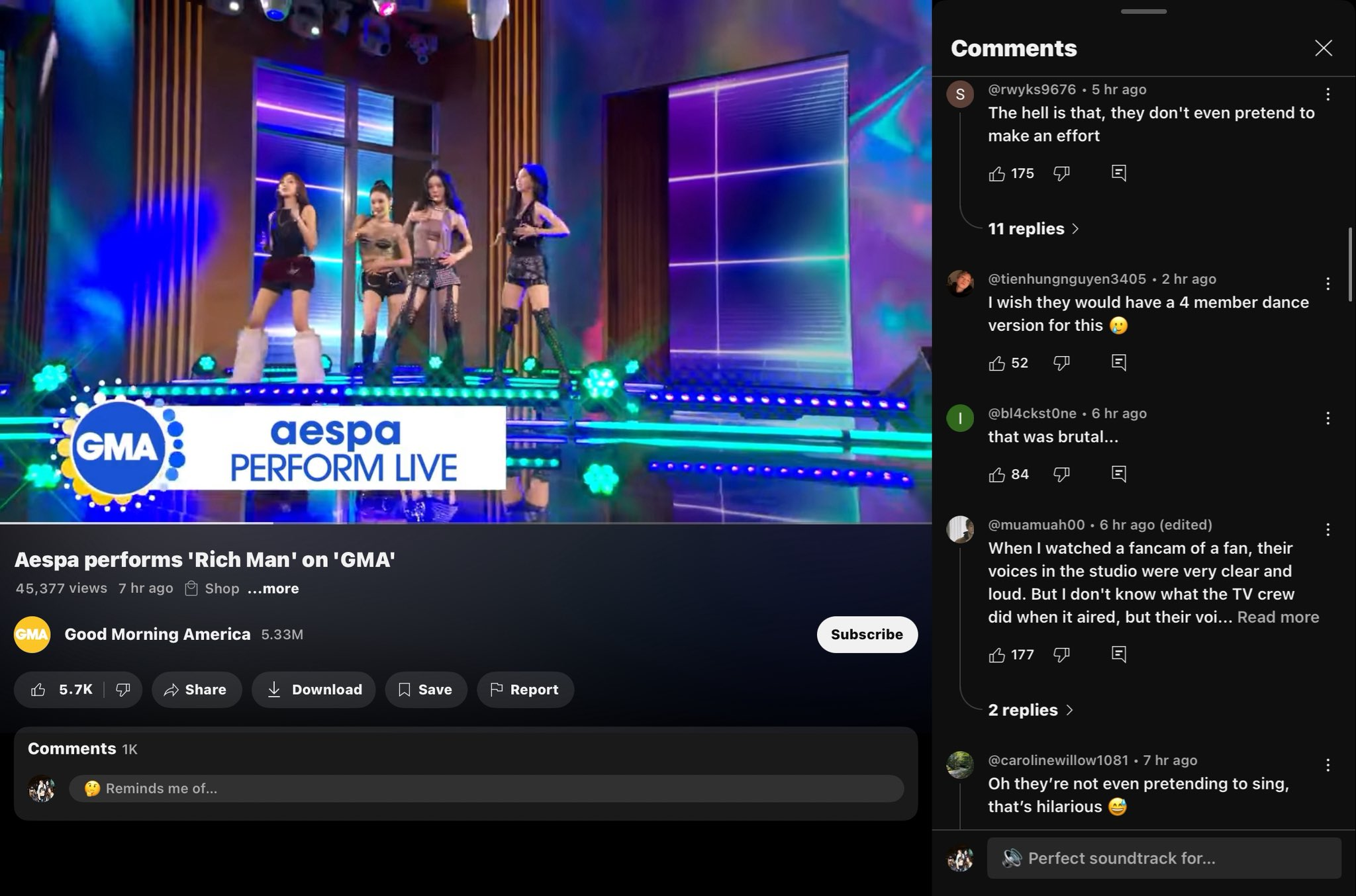The height and width of the screenshot is (896, 1356).
Task: Expand the 2 replies thread
Action: [x=1030, y=710]
